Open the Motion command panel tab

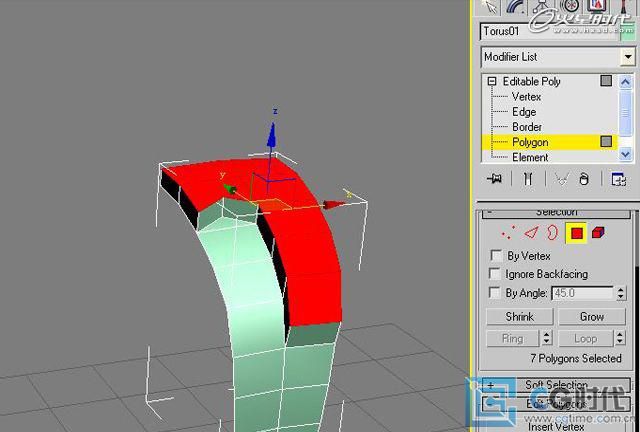(x=569, y=7)
